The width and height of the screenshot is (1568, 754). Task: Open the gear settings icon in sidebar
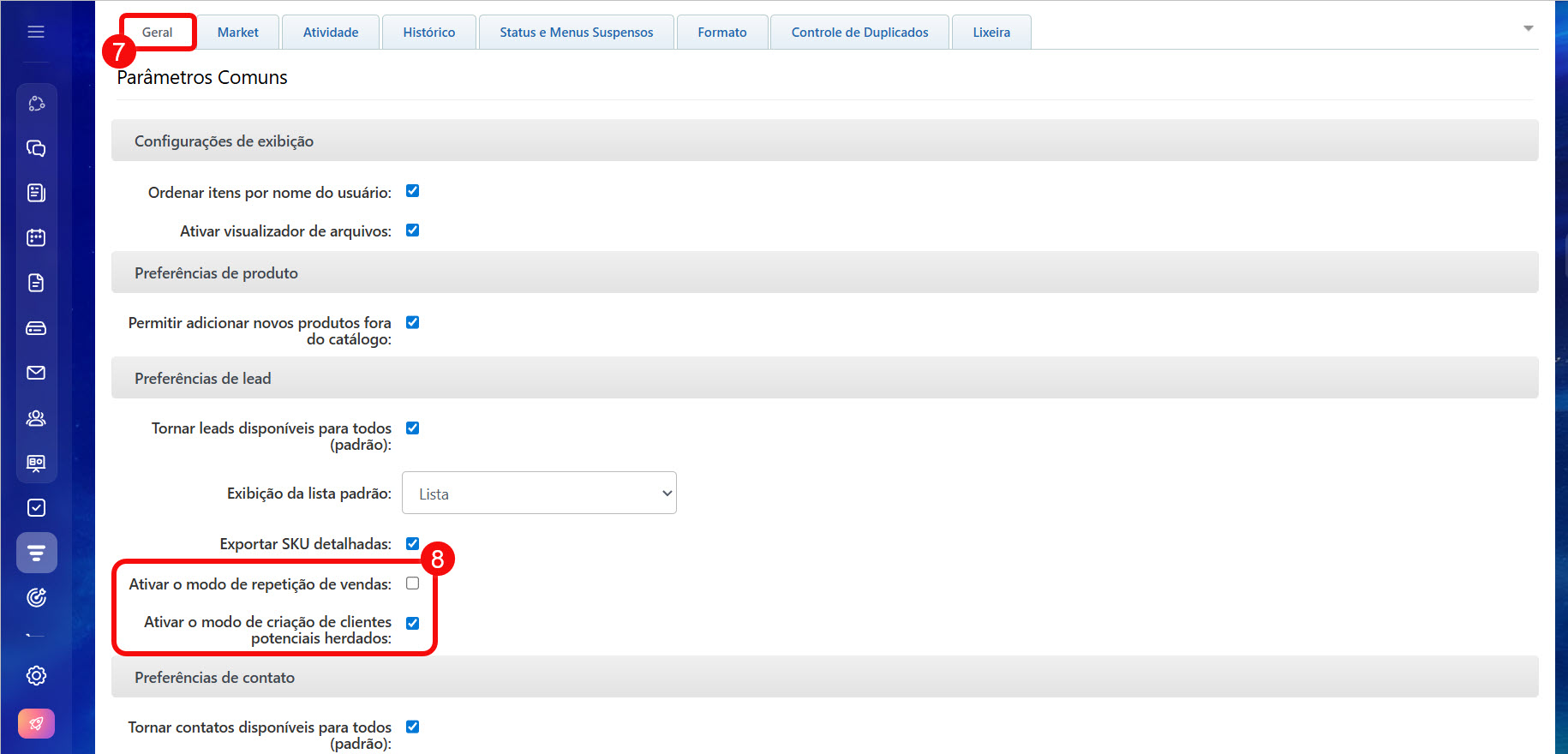36,676
